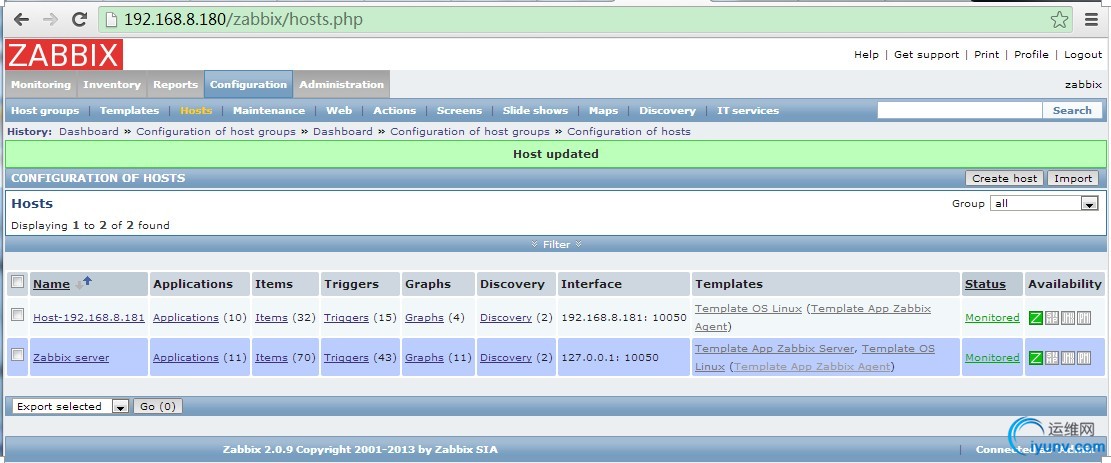Image resolution: width=1111 pixels, height=463 pixels.
Task: Click history link Configuration of hosts
Action: coord(628,131)
